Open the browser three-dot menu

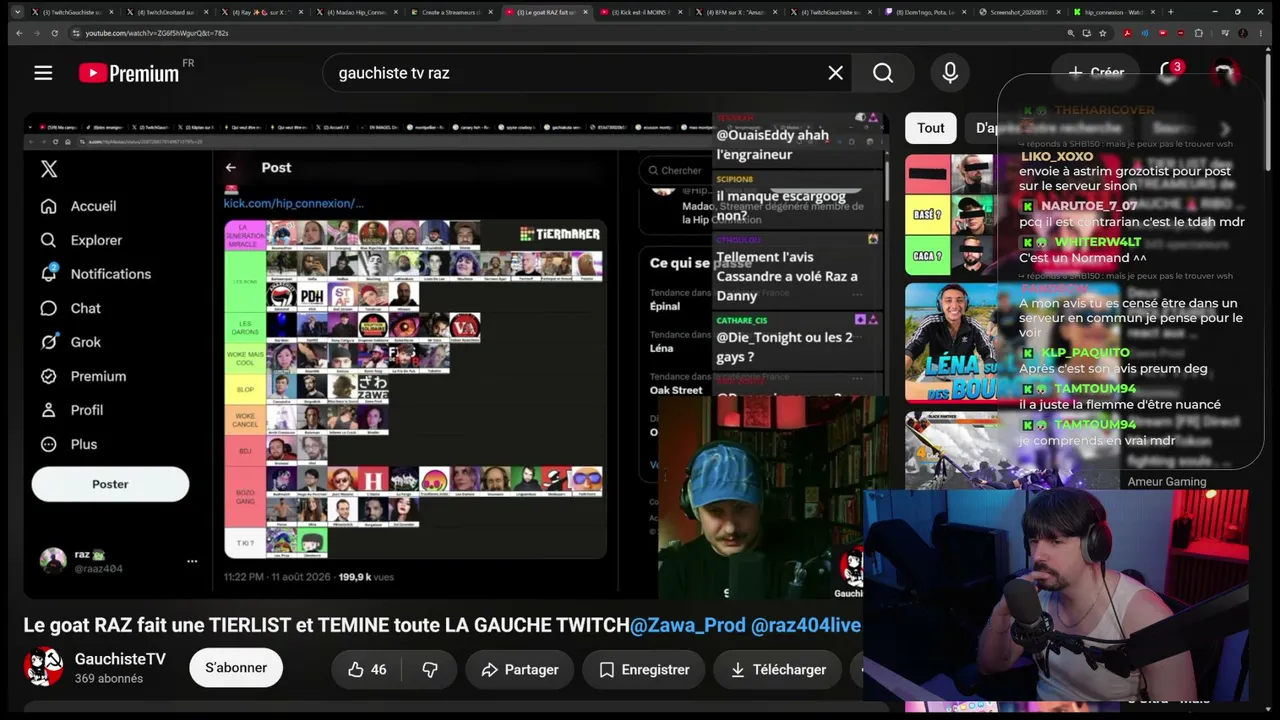1262,33
